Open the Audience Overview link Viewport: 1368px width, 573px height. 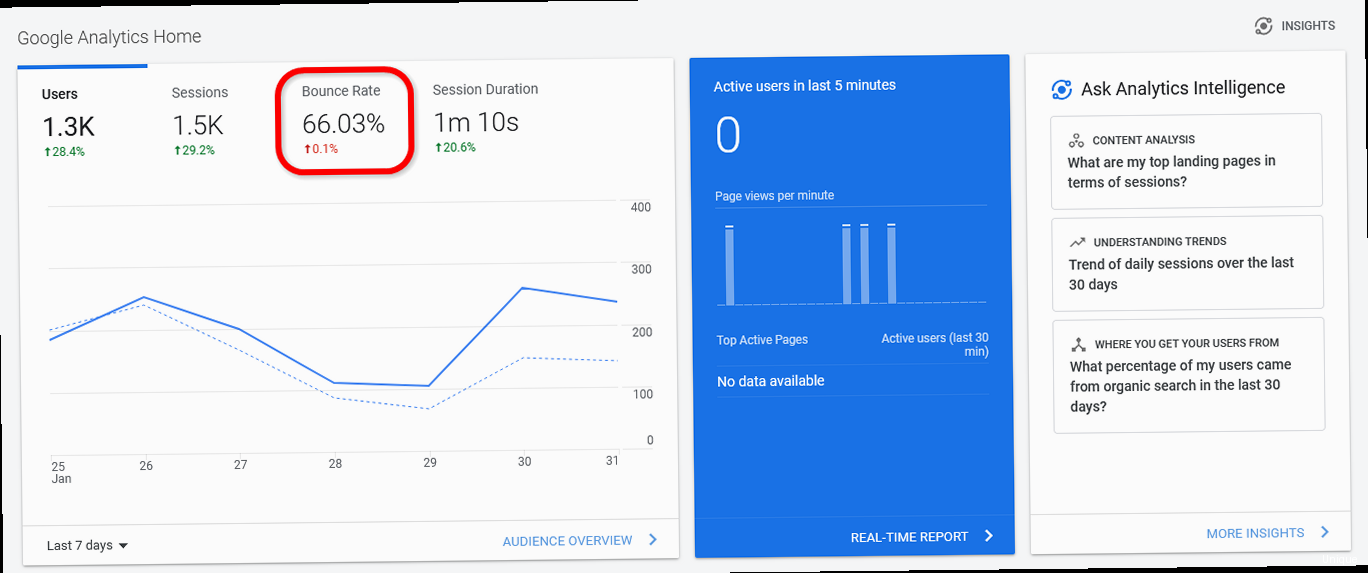pyautogui.click(x=567, y=541)
